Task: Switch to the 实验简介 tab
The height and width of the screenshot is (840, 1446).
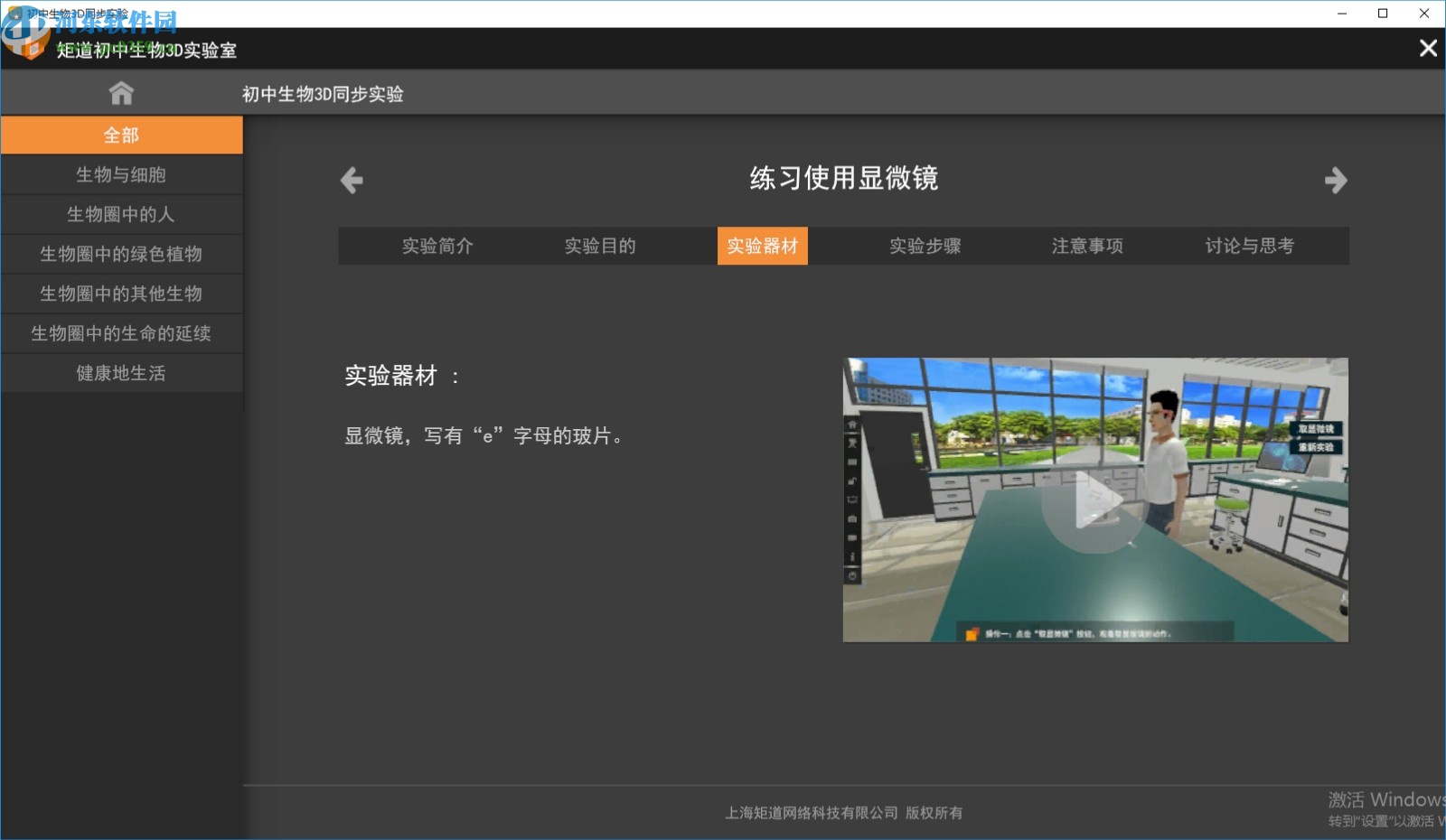Action: [437, 247]
